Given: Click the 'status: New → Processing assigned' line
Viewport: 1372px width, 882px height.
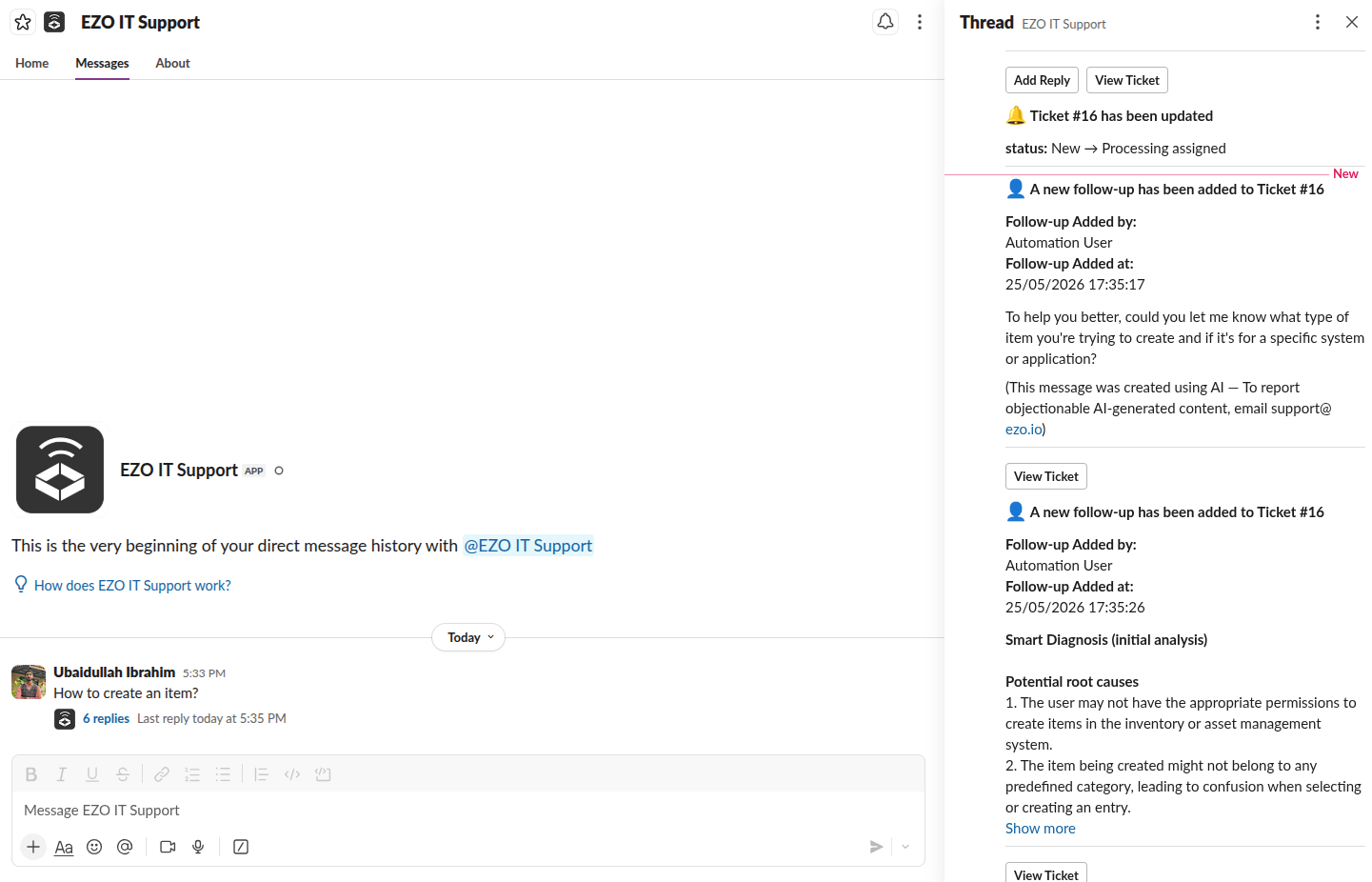Looking at the screenshot, I should (x=1116, y=149).
